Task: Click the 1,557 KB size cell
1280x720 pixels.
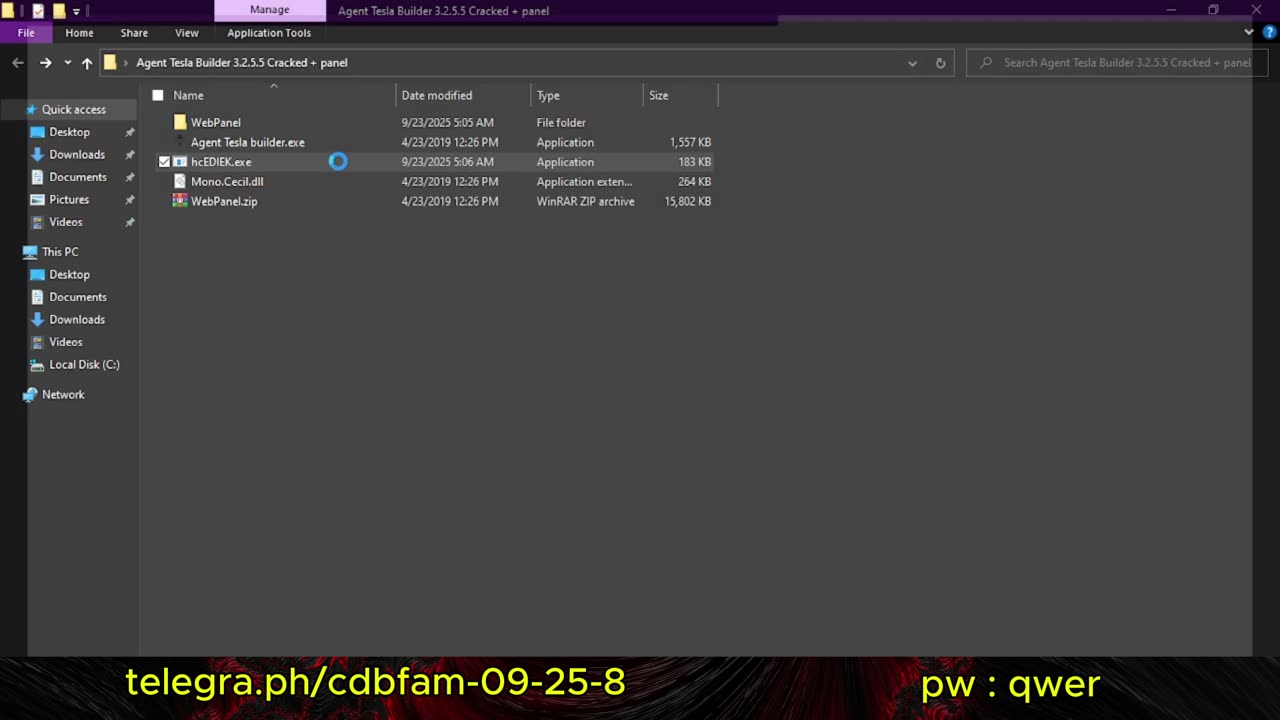Action: pyautogui.click(x=691, y=142)
